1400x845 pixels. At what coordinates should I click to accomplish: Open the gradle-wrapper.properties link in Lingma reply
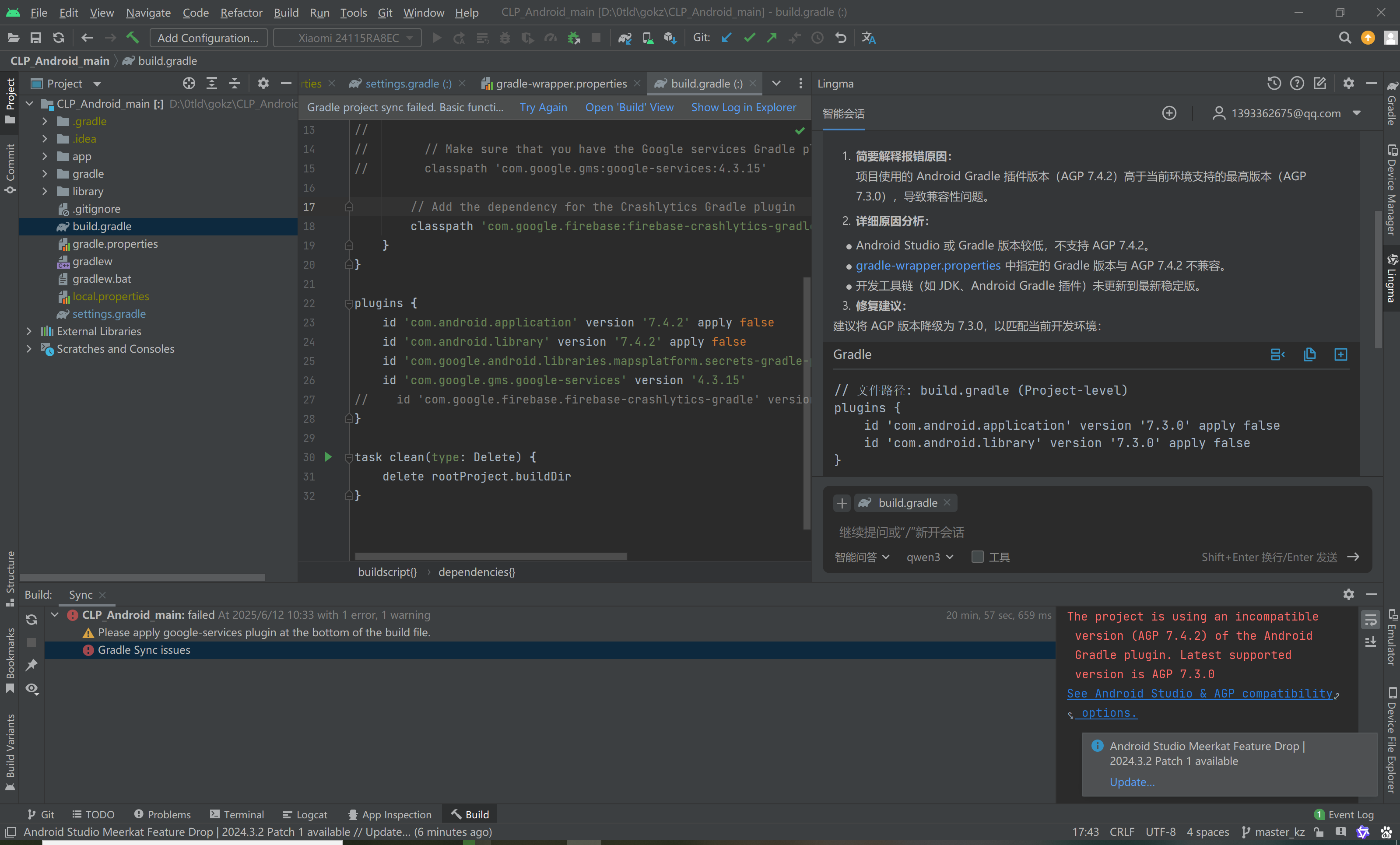point(928,265)
